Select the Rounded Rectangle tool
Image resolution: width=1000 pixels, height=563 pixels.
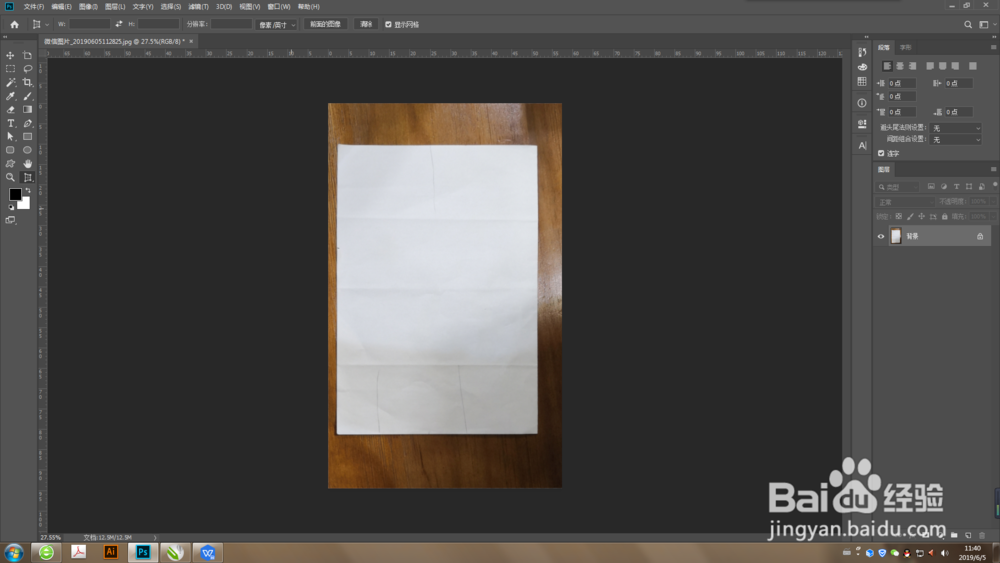click(x=10, y=150)
